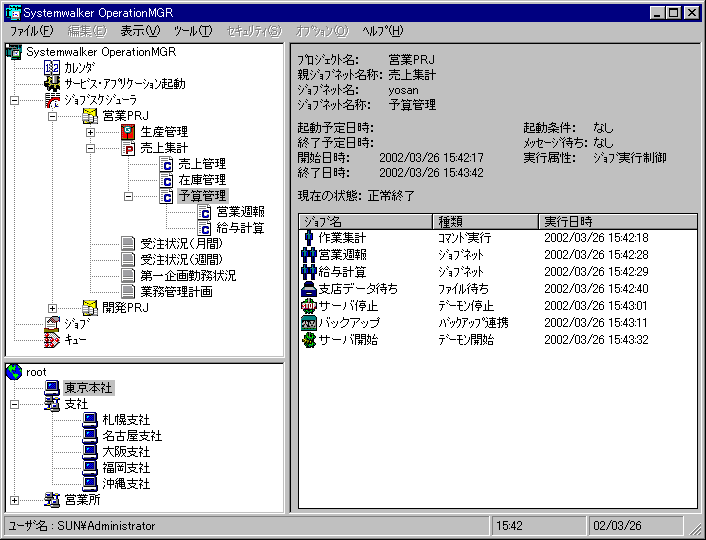Open the ファイル(F) menu

pyautogui.click(x=32, y=31)
